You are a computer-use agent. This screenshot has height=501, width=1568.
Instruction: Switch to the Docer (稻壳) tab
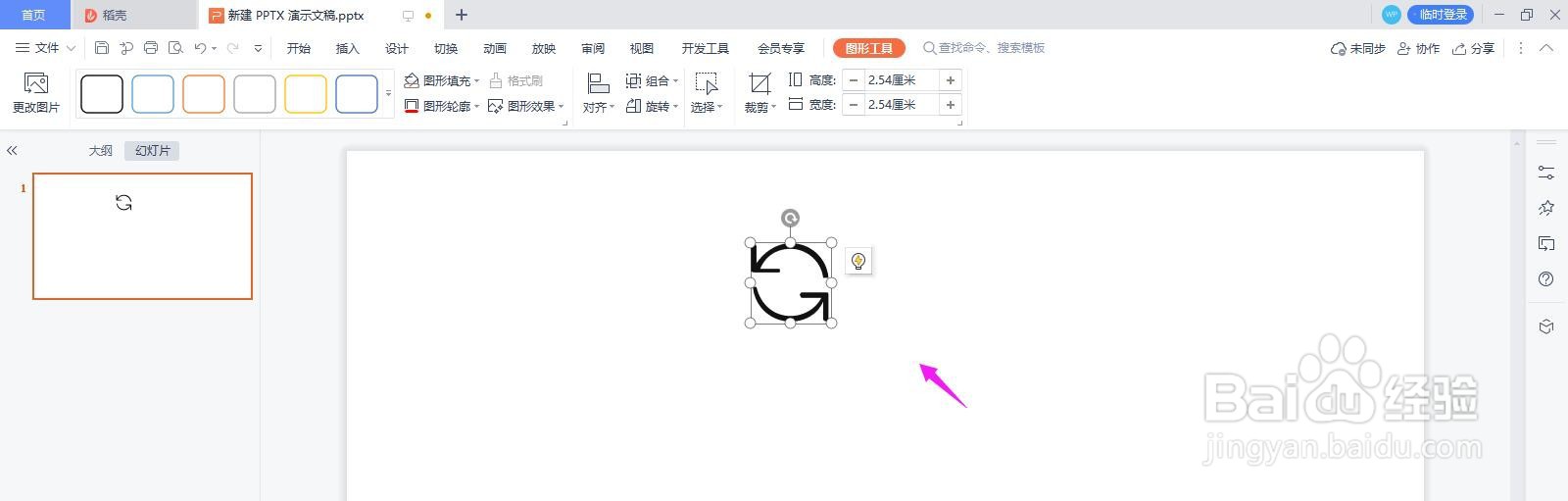134,15
